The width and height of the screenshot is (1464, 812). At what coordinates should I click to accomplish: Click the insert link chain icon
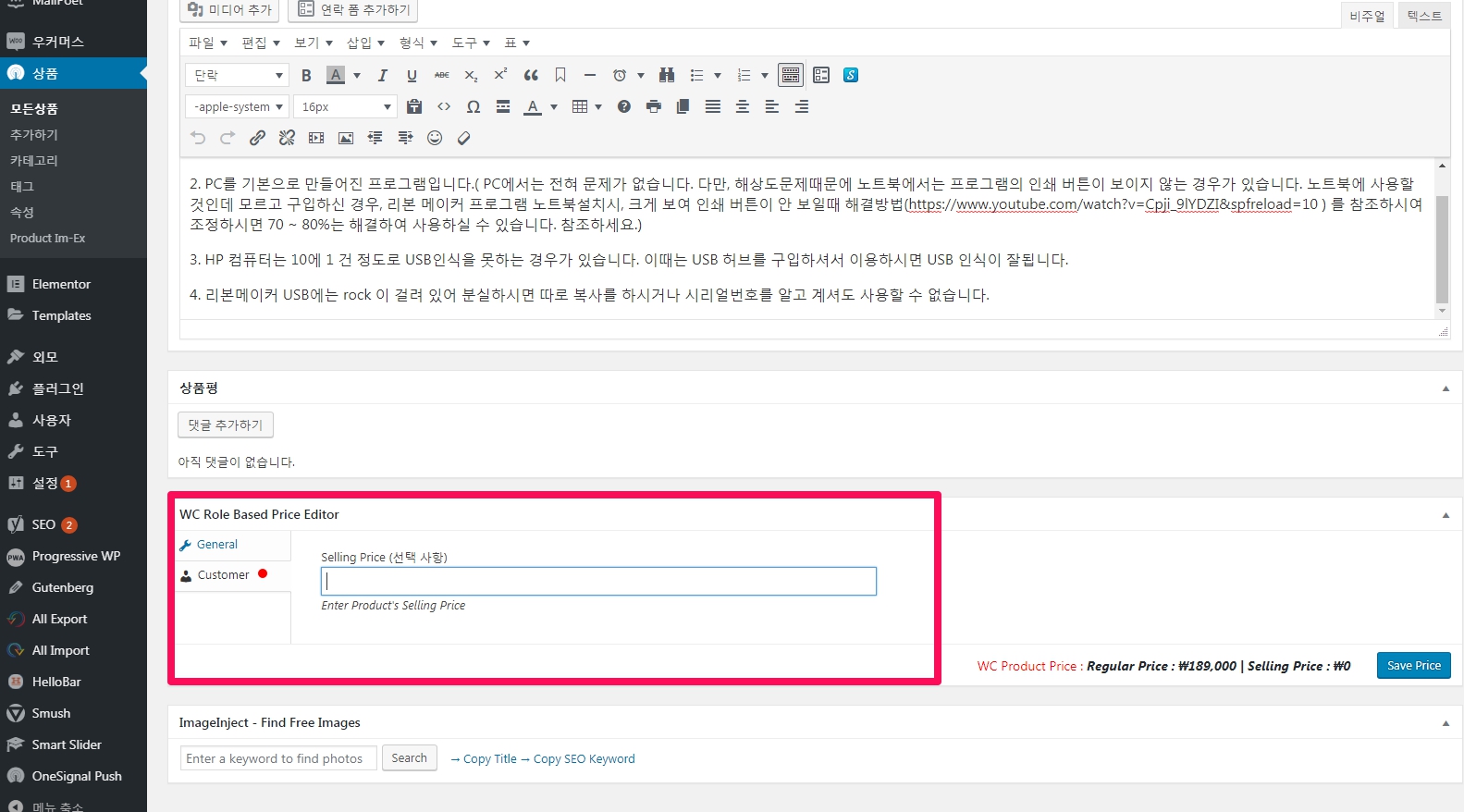[x=257, y=139]
